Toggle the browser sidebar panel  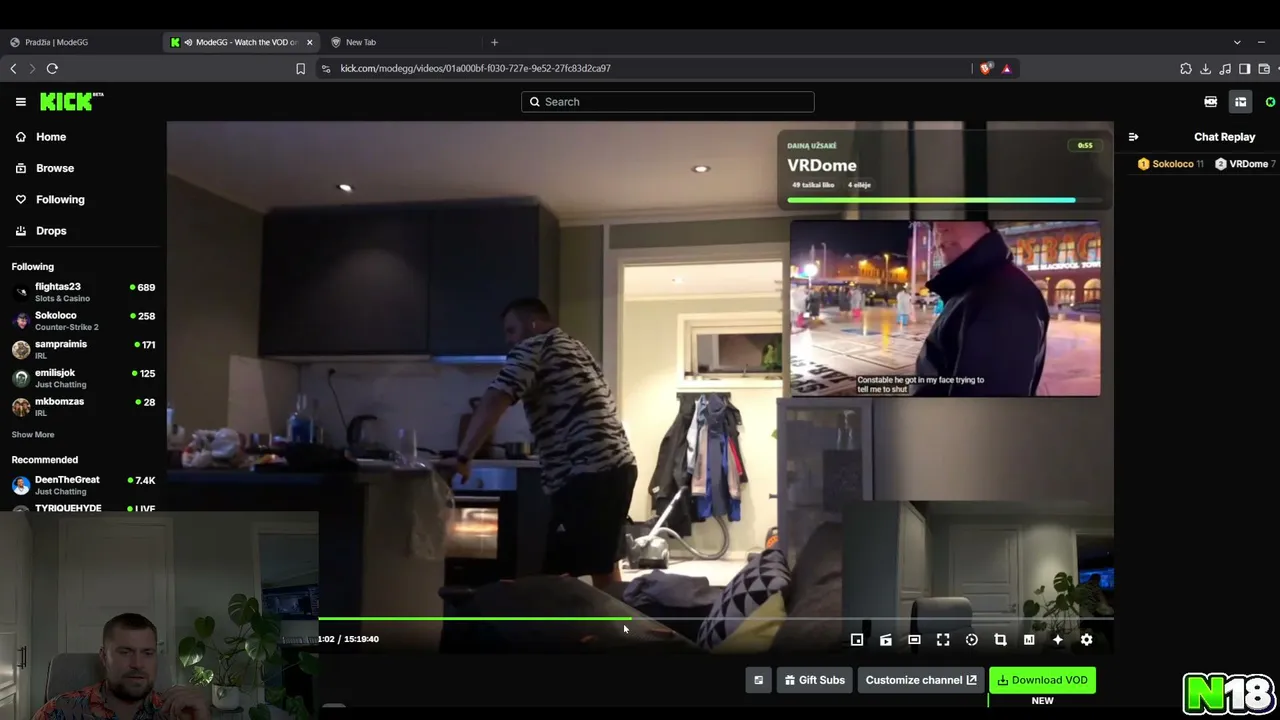click(x=1245, y=69)
